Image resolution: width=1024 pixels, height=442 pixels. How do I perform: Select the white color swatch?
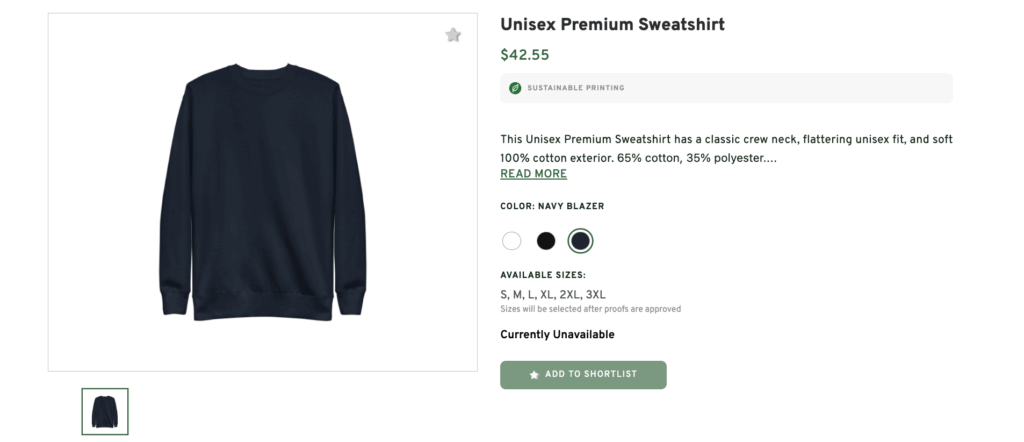coord(512,241)
